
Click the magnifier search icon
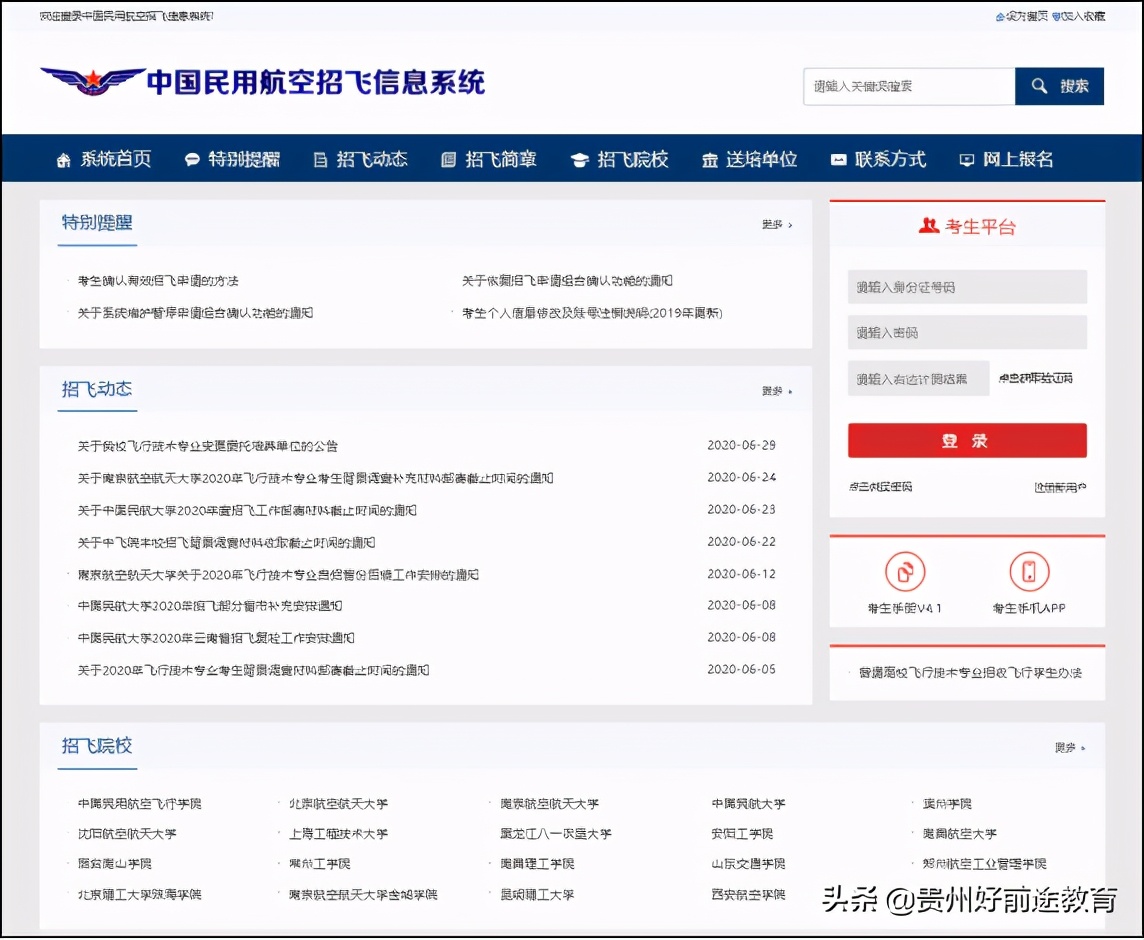[x=1039, y=86]
